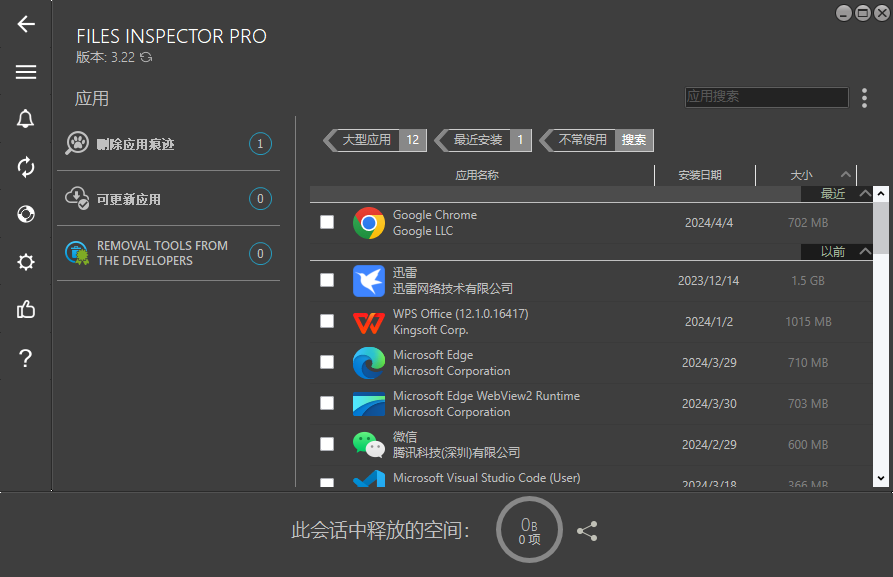Click the 删除应用痕迹 count circle 1
893x577 pixels.
260,144
